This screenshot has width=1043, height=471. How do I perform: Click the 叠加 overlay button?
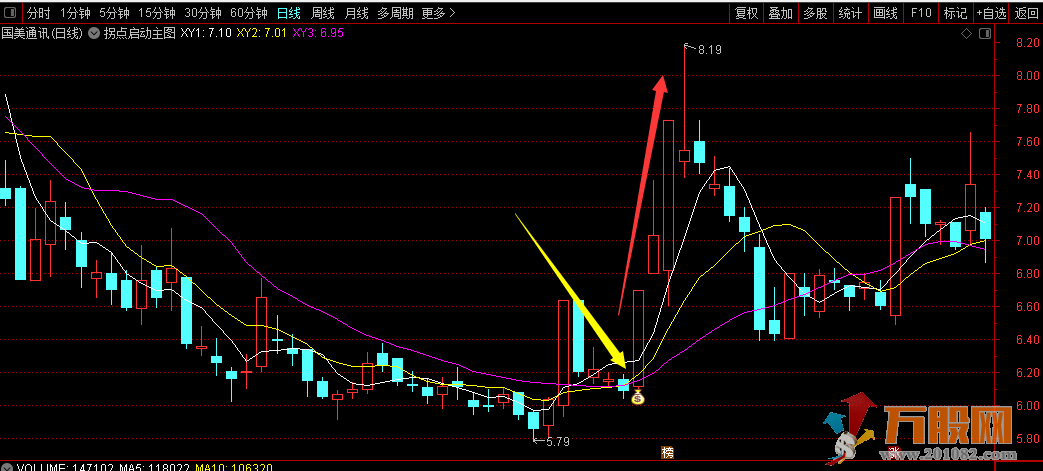(780, 13)
